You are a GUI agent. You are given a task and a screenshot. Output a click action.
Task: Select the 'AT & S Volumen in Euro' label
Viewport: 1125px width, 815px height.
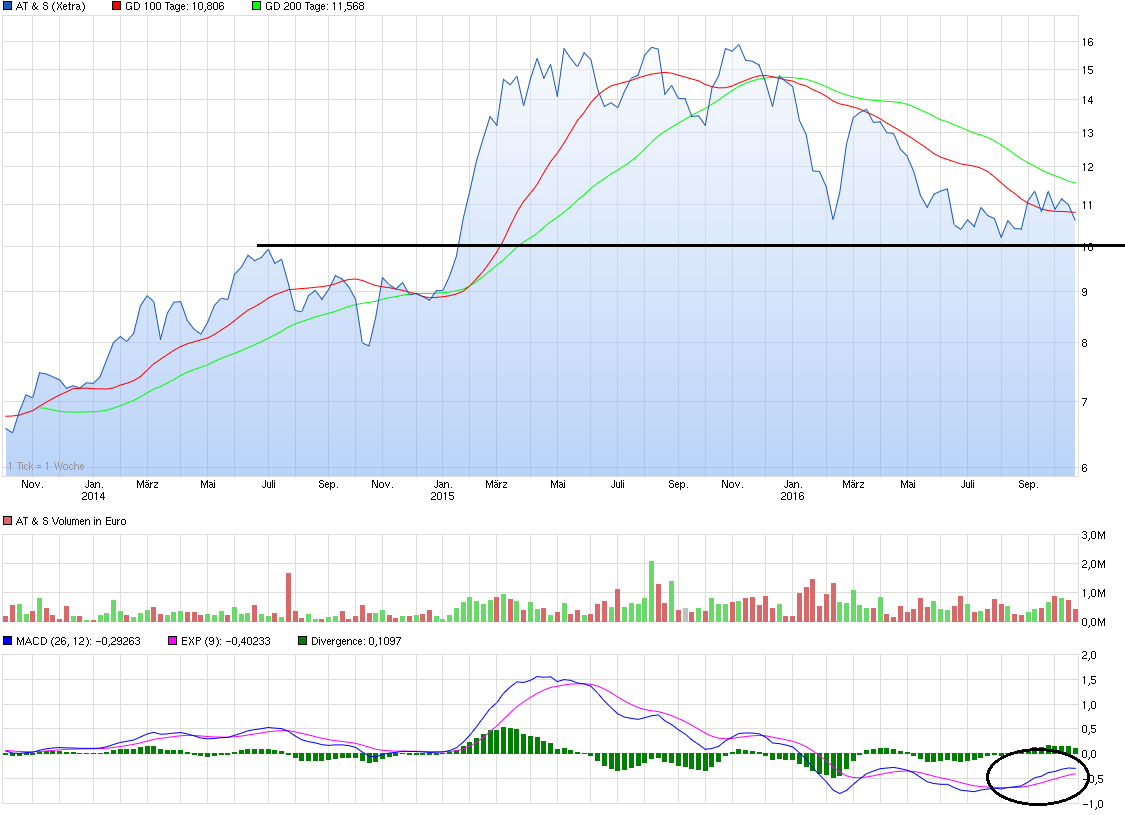click(71, 522)
